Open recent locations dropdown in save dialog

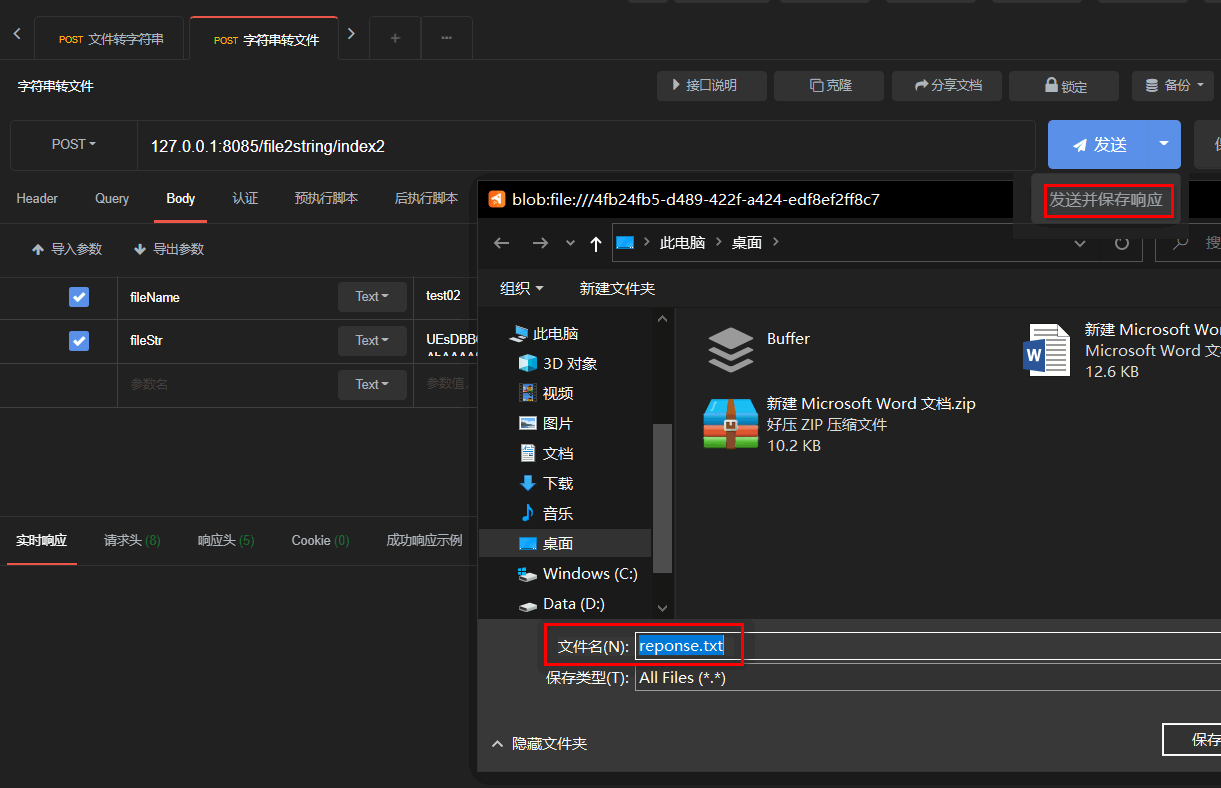(570, 243)
